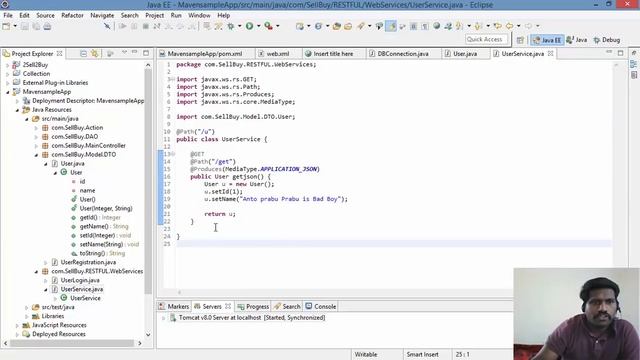Expand the com.SellBuy.DAO package
This screenshot has height=360, width=640.
point(36,137)
